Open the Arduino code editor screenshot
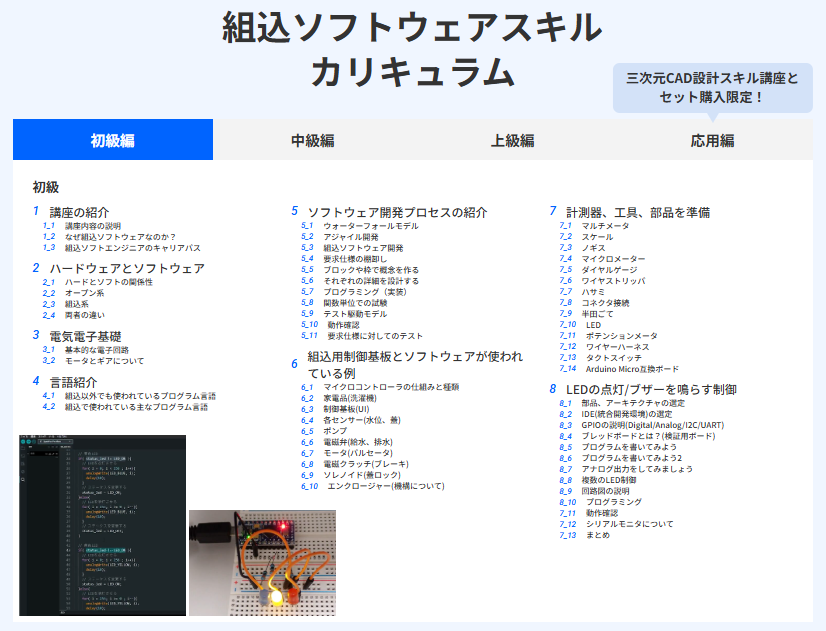 point(102,525)
